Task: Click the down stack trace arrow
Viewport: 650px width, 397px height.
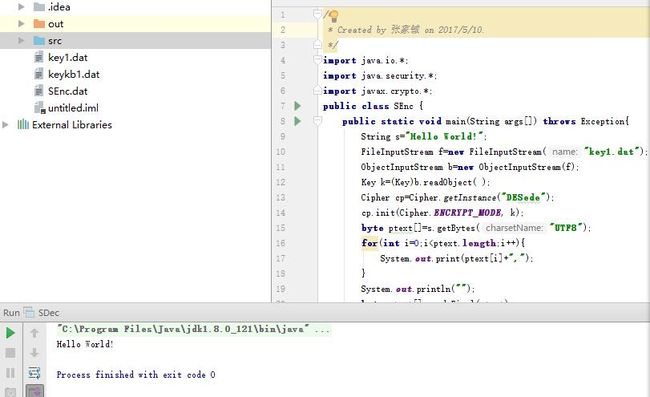Action: tap(34, 353)
